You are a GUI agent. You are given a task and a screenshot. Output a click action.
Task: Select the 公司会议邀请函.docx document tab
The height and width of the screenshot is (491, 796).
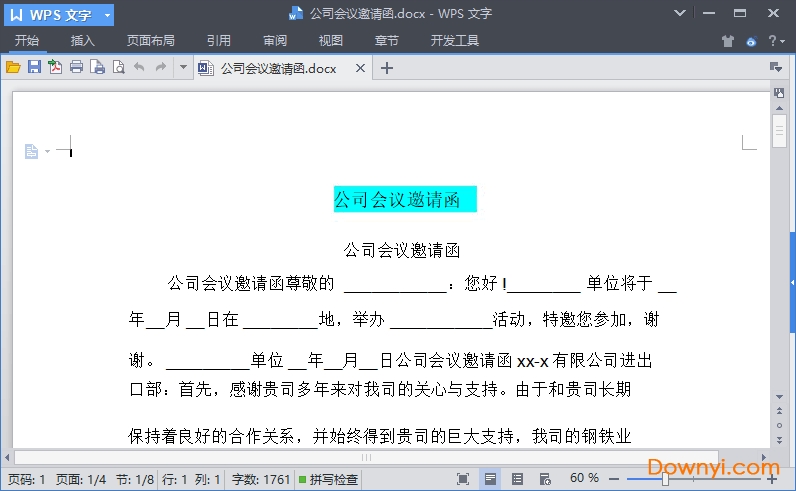click(278, 68)
